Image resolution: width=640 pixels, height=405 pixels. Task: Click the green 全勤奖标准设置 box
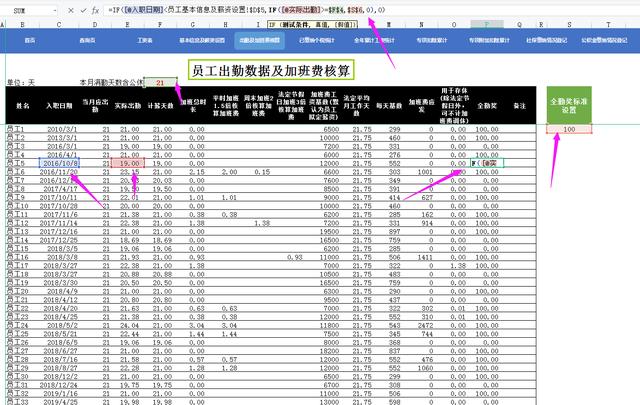(x=569, y=105)
